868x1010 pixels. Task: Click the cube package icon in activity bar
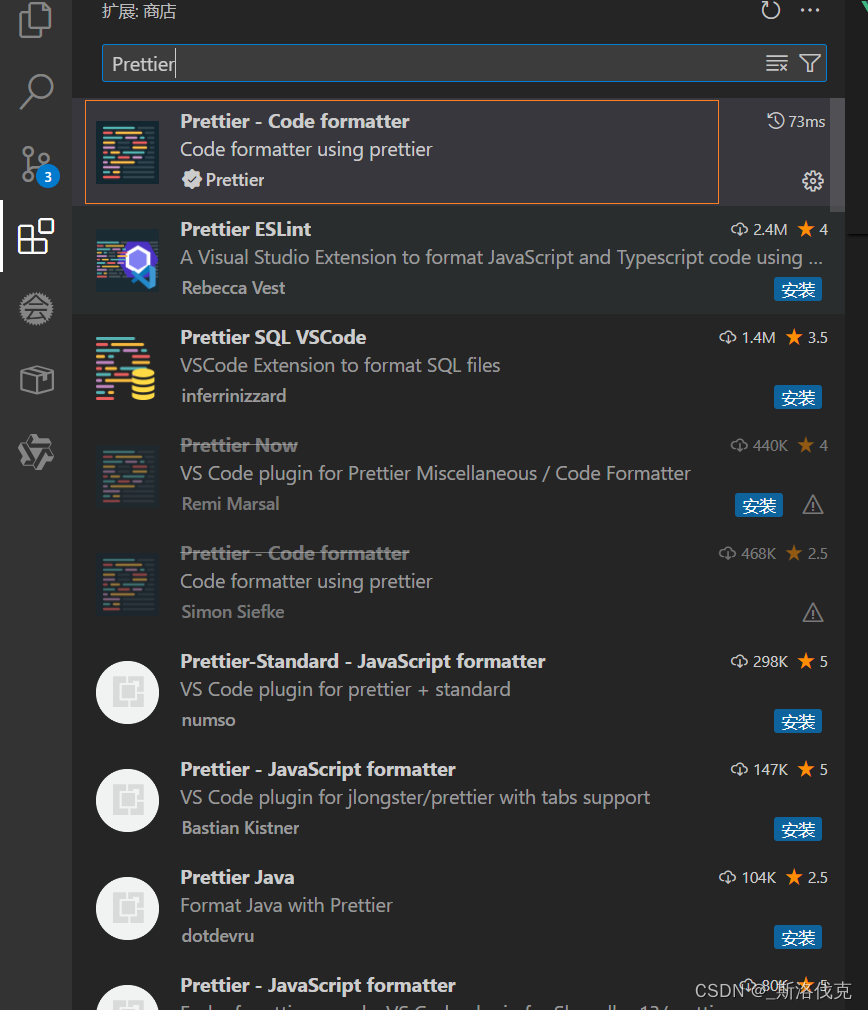click(37, 379)
